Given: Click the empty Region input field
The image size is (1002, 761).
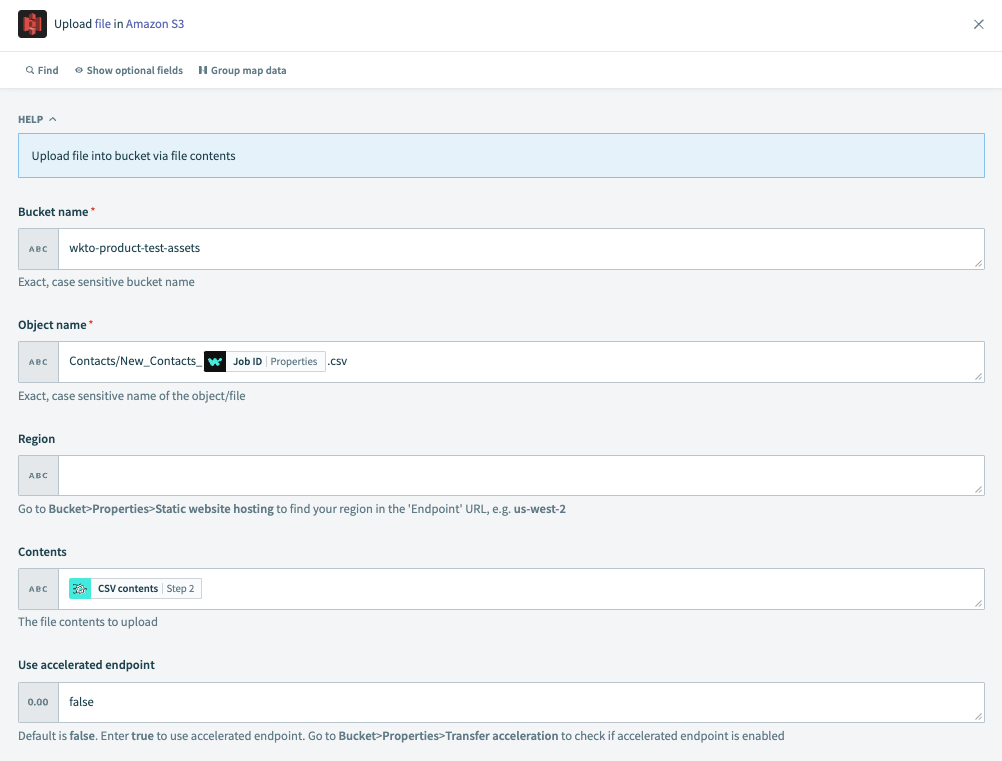Looking at the screenshot, I should click(520, 475).
